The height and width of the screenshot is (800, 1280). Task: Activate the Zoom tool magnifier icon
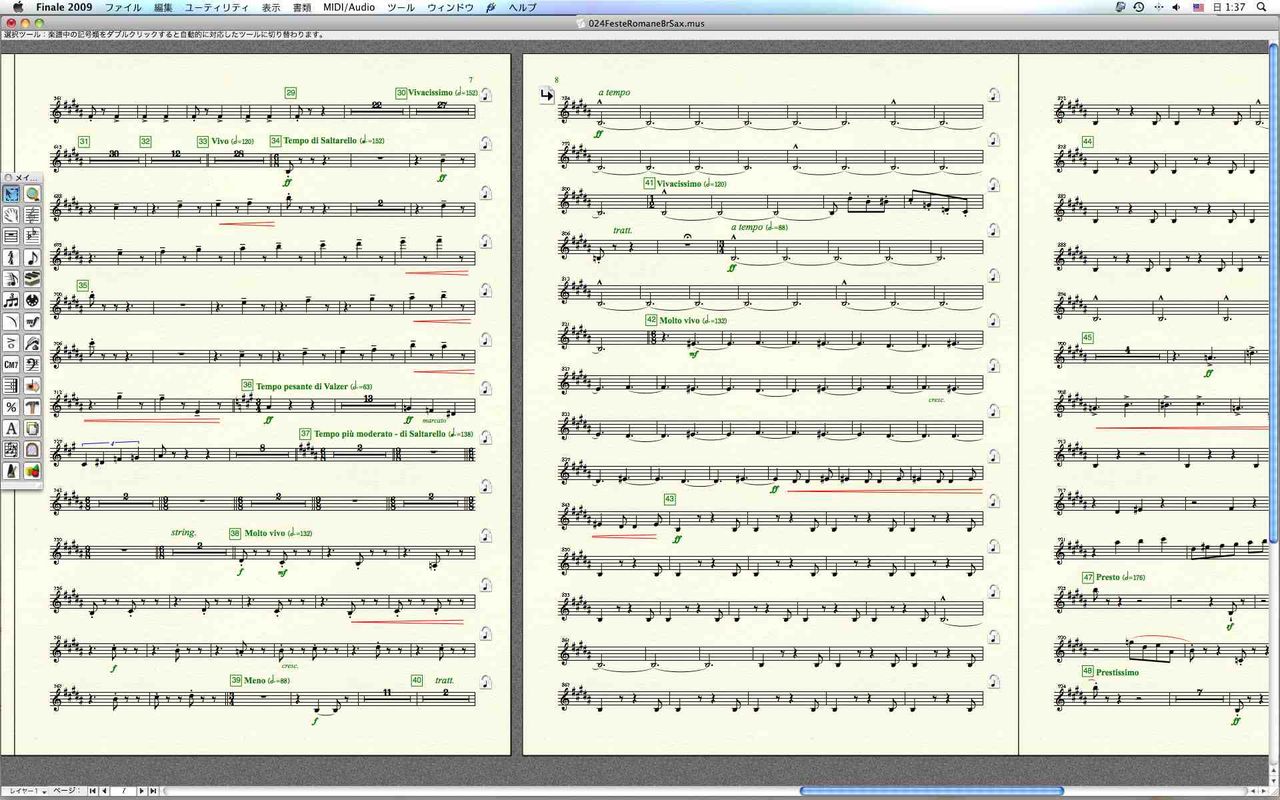coord(33,194)
